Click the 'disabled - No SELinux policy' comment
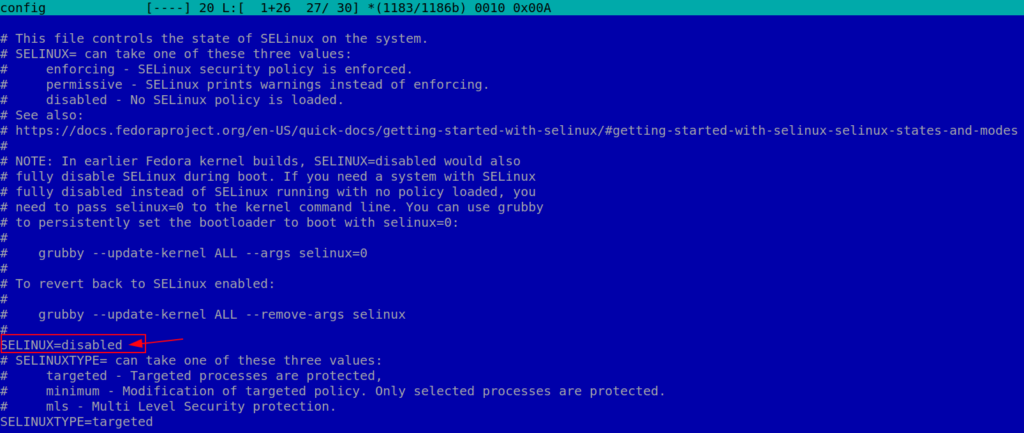 [194, 100]
